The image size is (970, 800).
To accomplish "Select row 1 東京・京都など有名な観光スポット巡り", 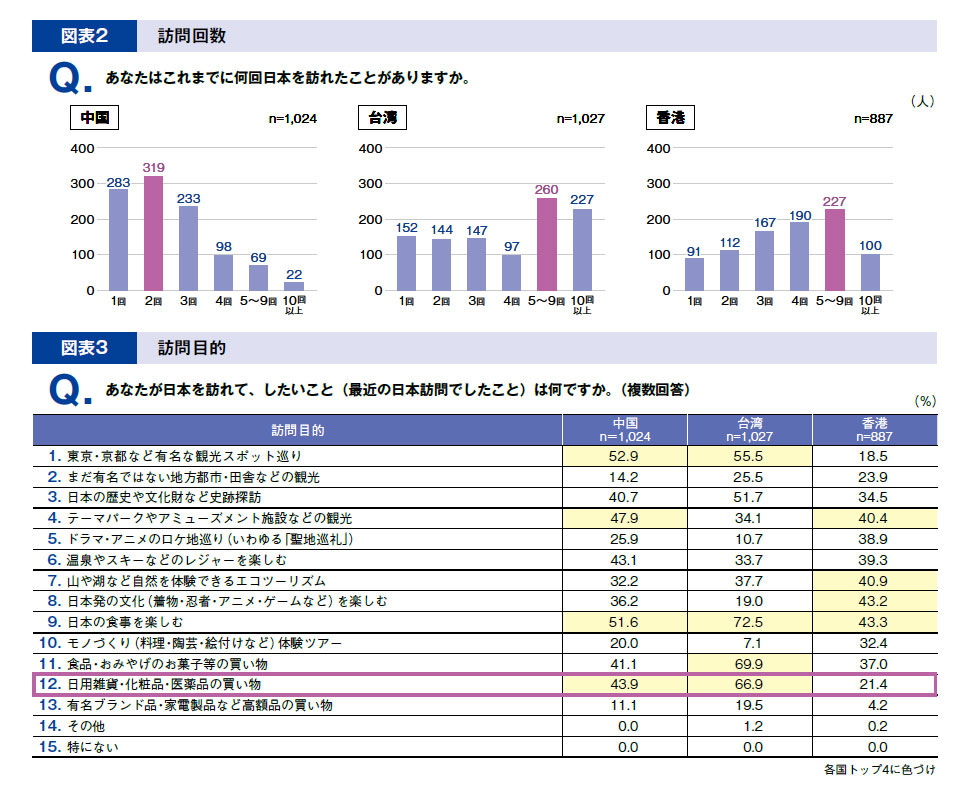I will pyautogui.click(x=485, y=456).
